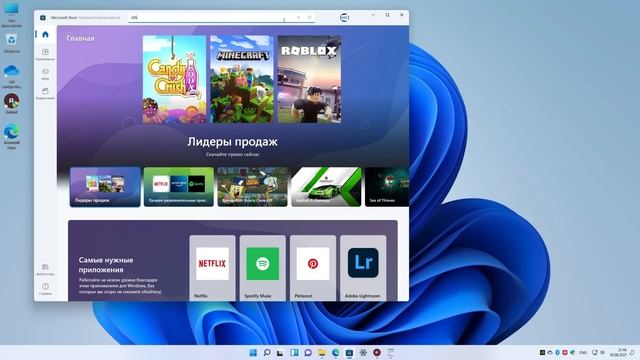The height and width of the screenshot is (360, 640).
Task: Open the Apps section in Store sidebar
Action: (45, 54)
